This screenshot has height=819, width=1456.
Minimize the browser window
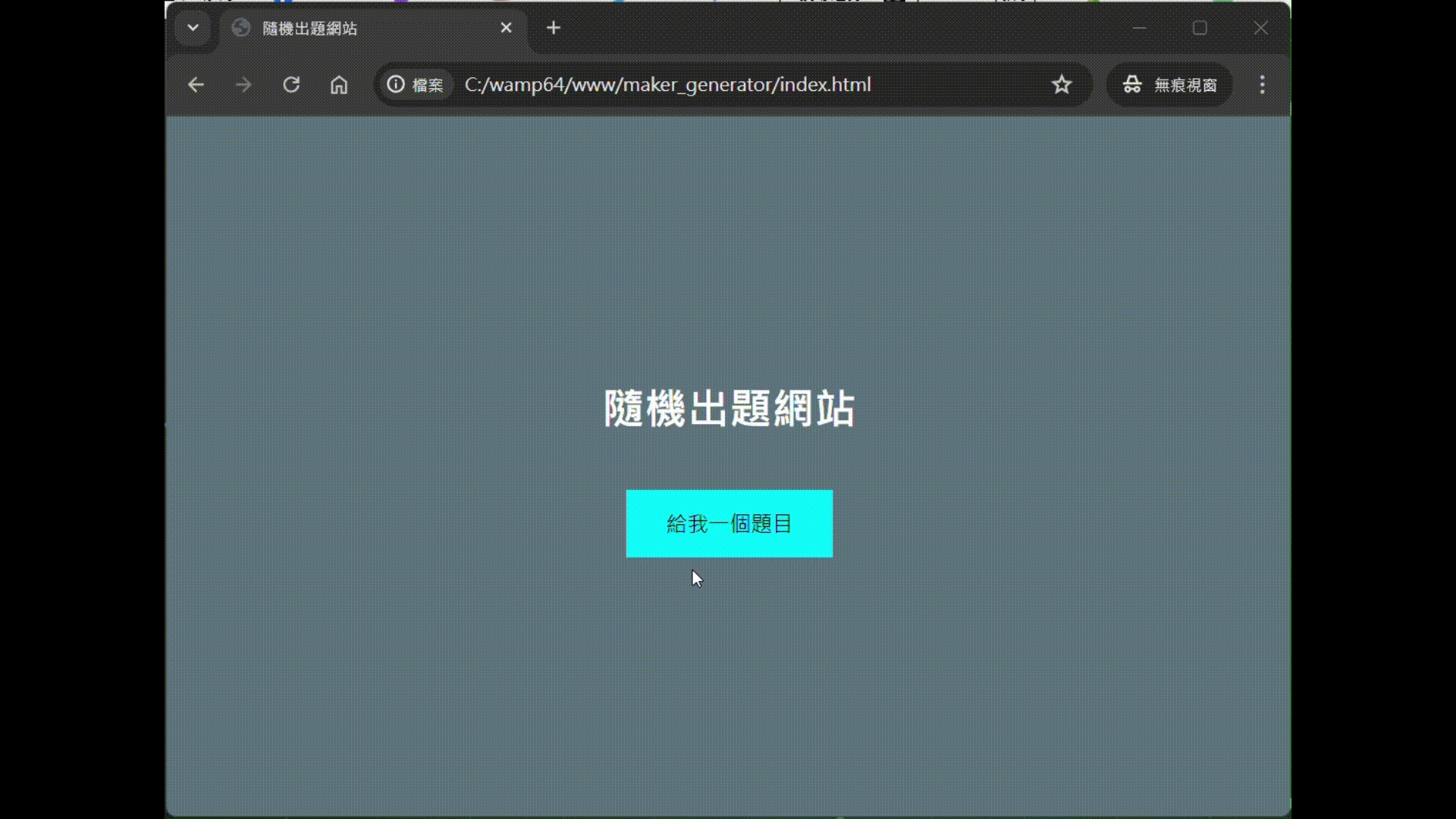1139,28
